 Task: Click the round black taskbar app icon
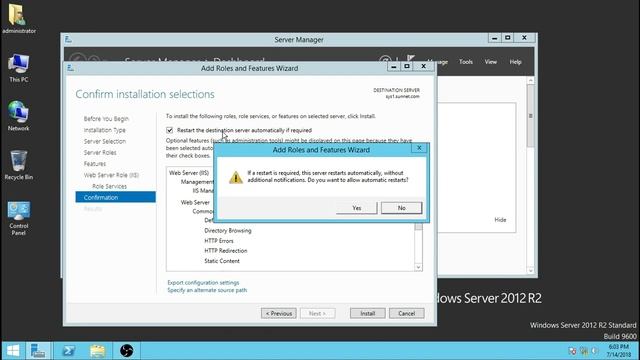[127, 351]
